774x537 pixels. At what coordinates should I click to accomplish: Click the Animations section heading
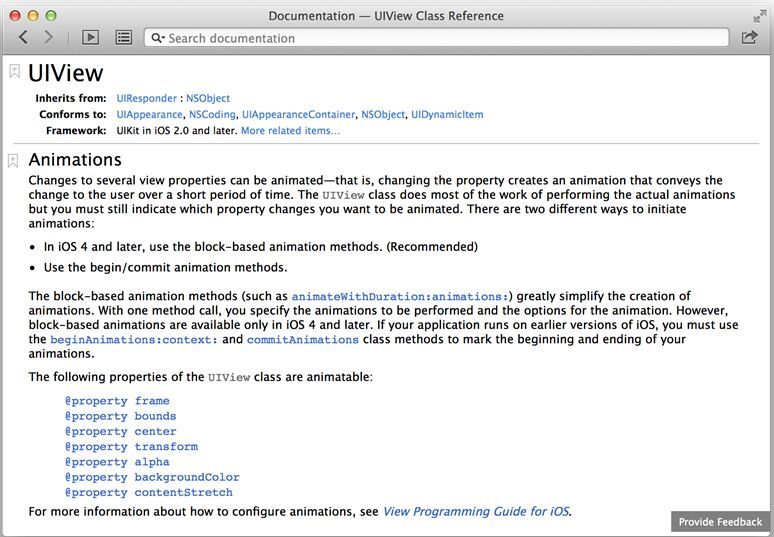pyautogui.click(x=75, y=160)
